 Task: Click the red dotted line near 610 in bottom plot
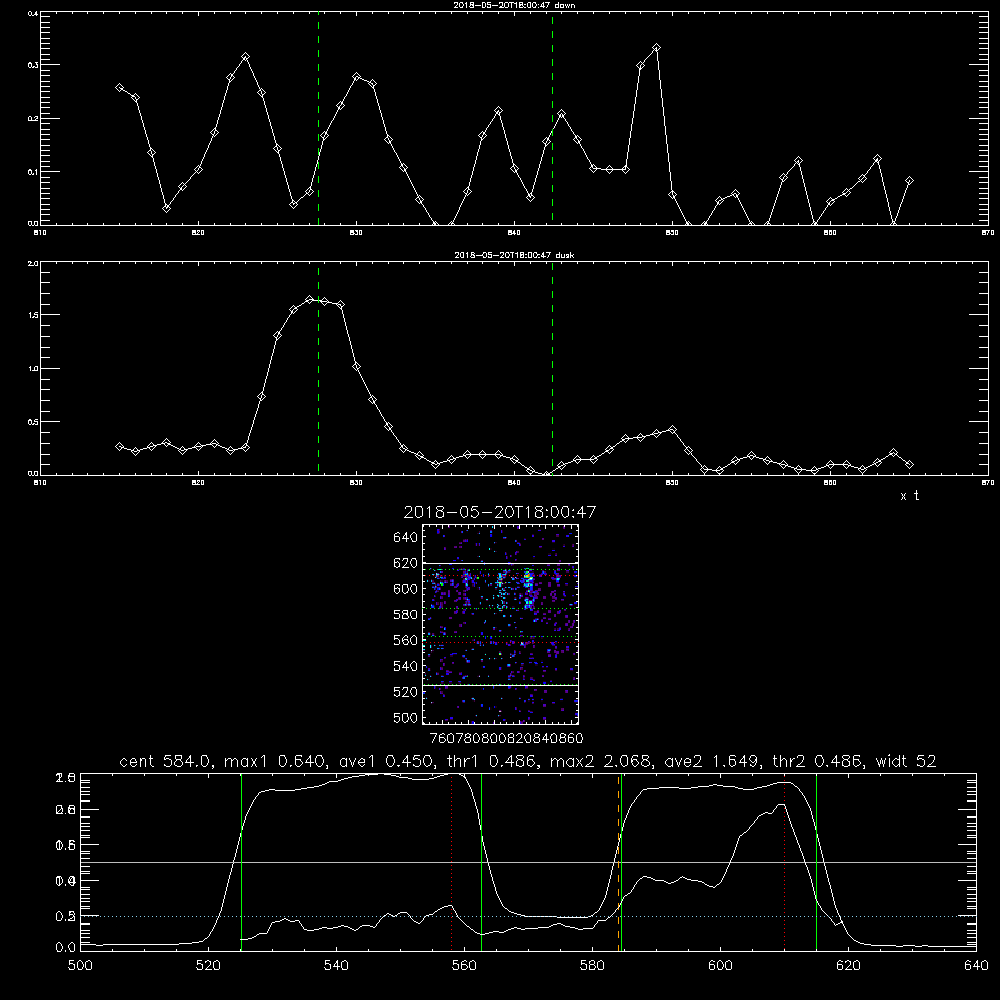(x=784, y=862)
